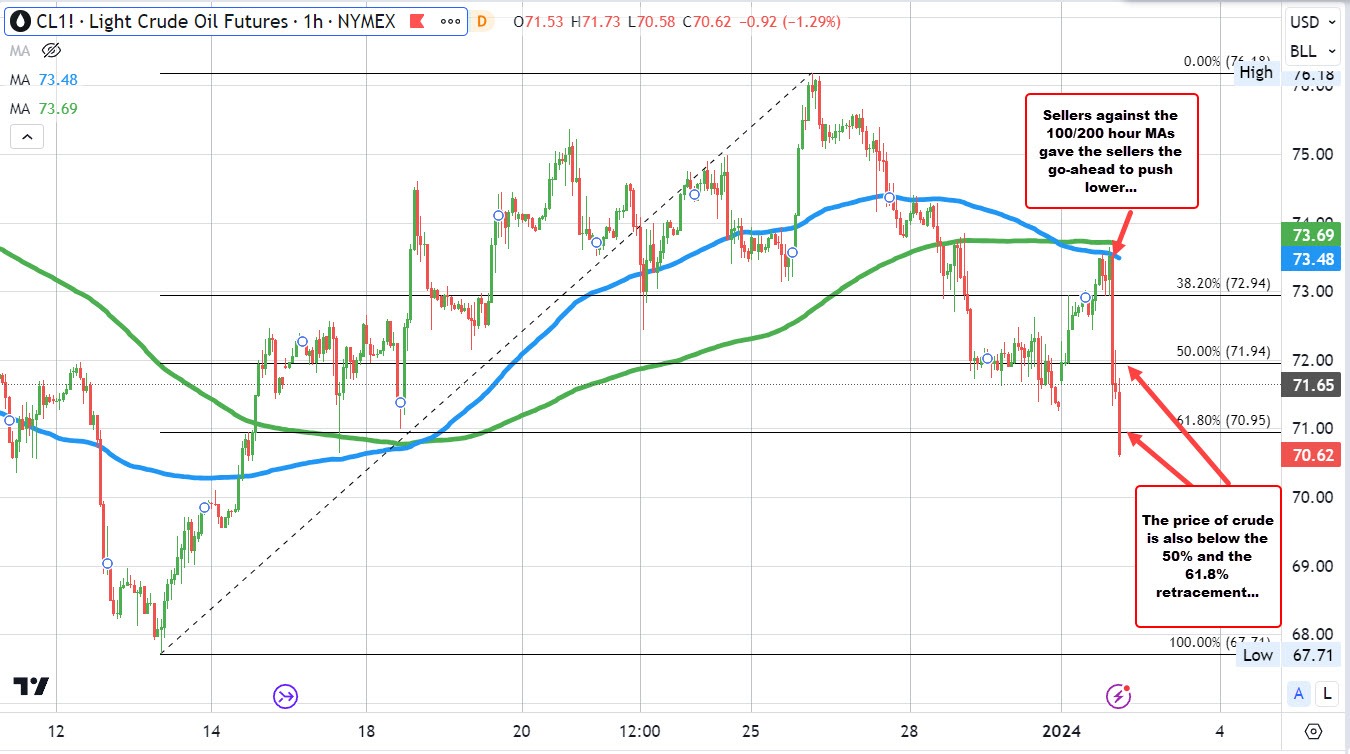The height and width of the screenshot is (754, 1350).
Task: Open the USD currency dropdown
Action: click(1311, 21)
